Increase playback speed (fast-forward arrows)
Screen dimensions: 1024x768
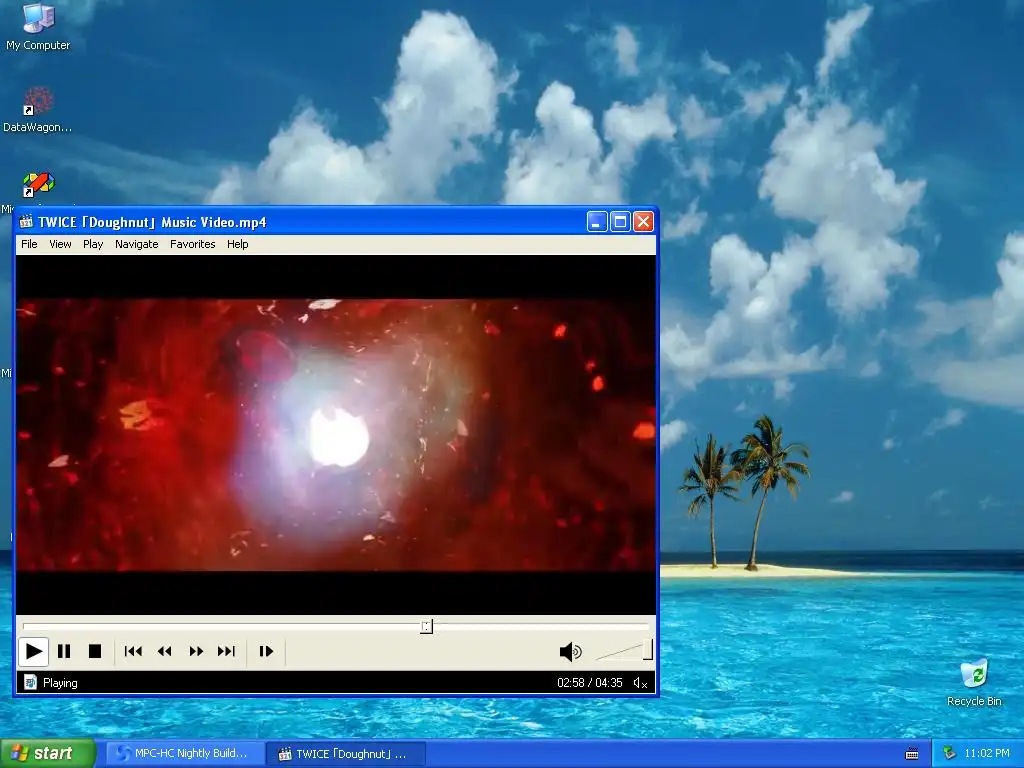[196, 651]
